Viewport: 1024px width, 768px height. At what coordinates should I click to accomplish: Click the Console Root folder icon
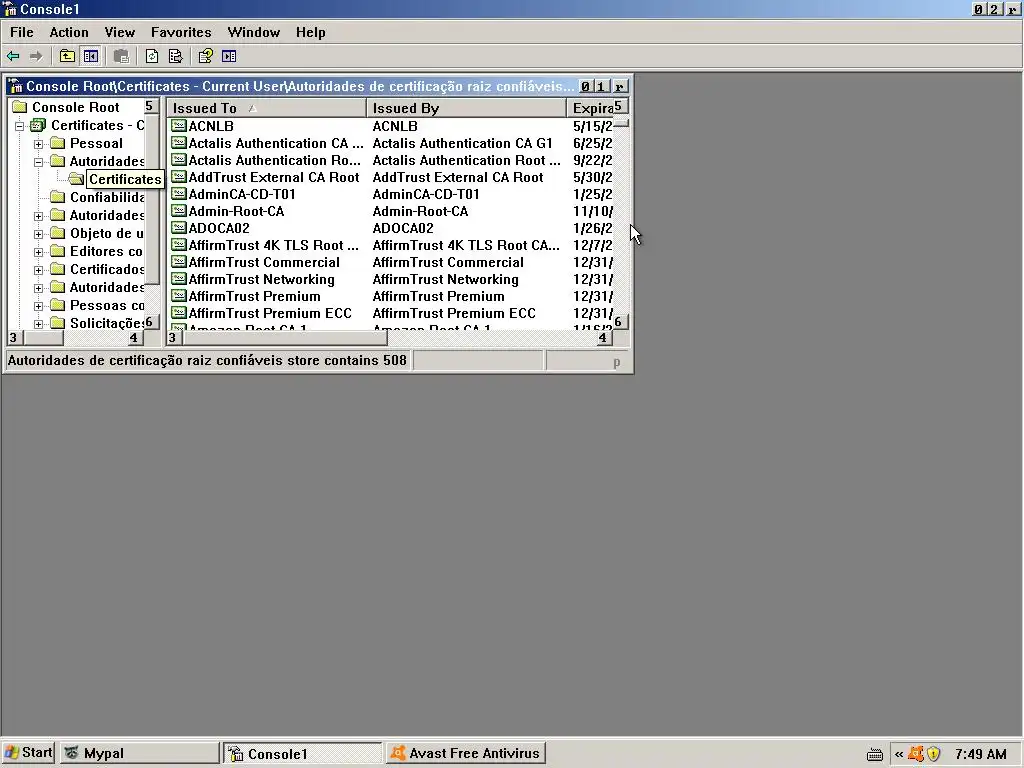(x=20, y=107)
